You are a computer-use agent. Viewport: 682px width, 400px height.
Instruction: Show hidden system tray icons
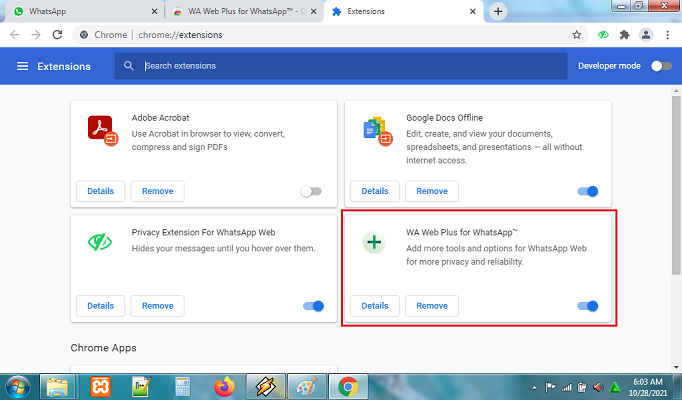(535, 387)
